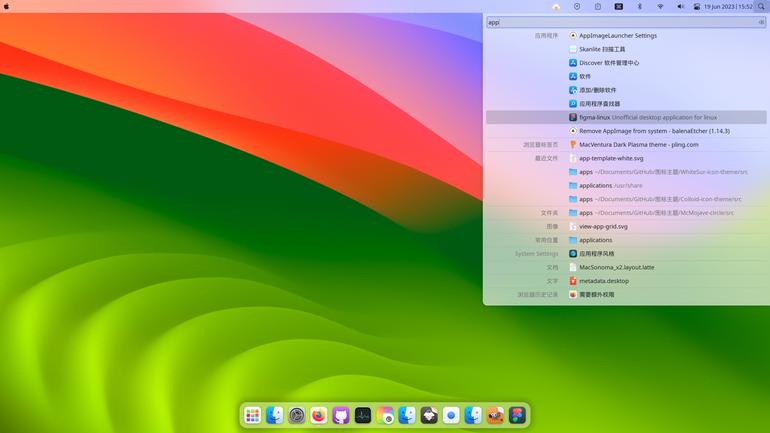This screenshot has width=770, height=433.
Task: Click the search field containing "app"
Action: [626, 22]
